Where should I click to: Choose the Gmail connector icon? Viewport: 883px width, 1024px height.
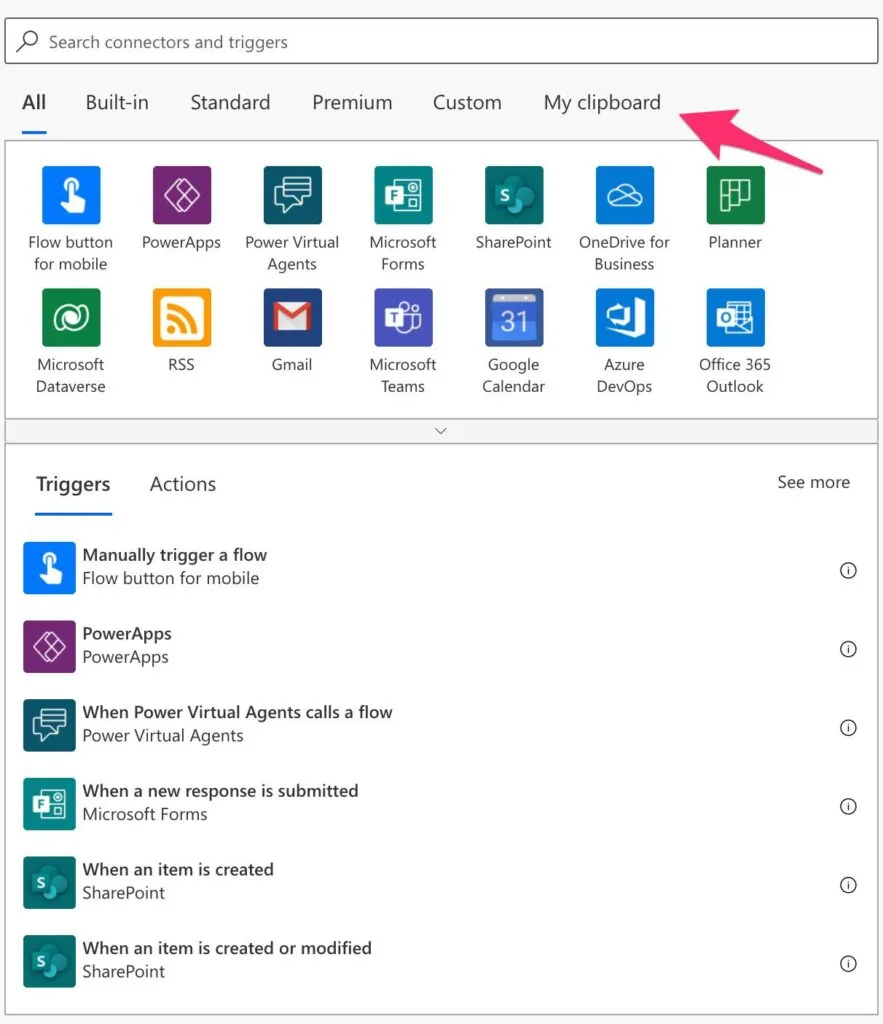tap(292, 318)
